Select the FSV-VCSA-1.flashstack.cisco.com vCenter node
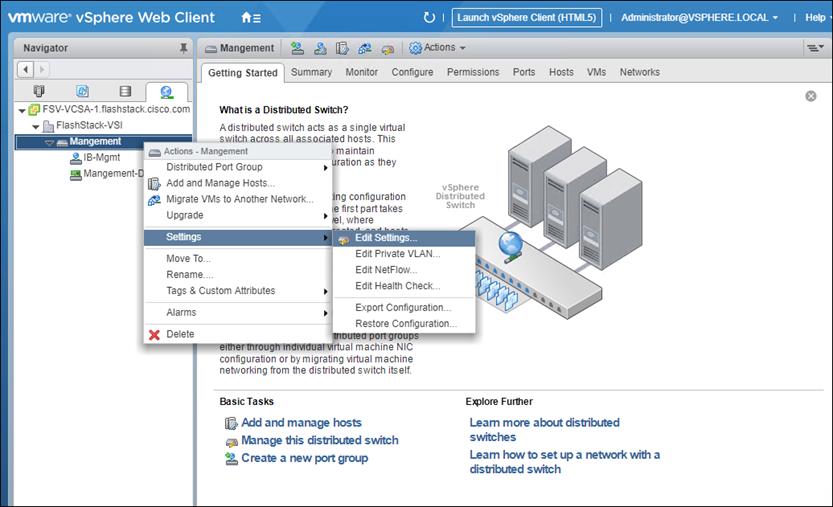Image resolution: width=833 pixels, height=507 pixels. [x=116, y=109]
